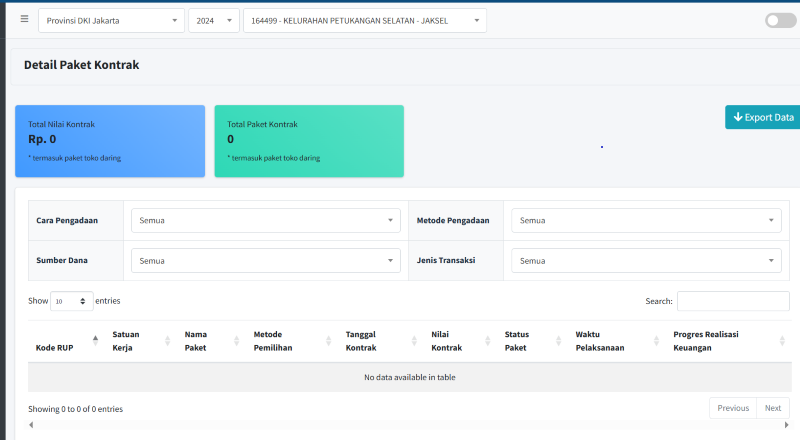Click the Total Paket Kontrak card
Screen dimensions: 800x440
coord(309,141)
